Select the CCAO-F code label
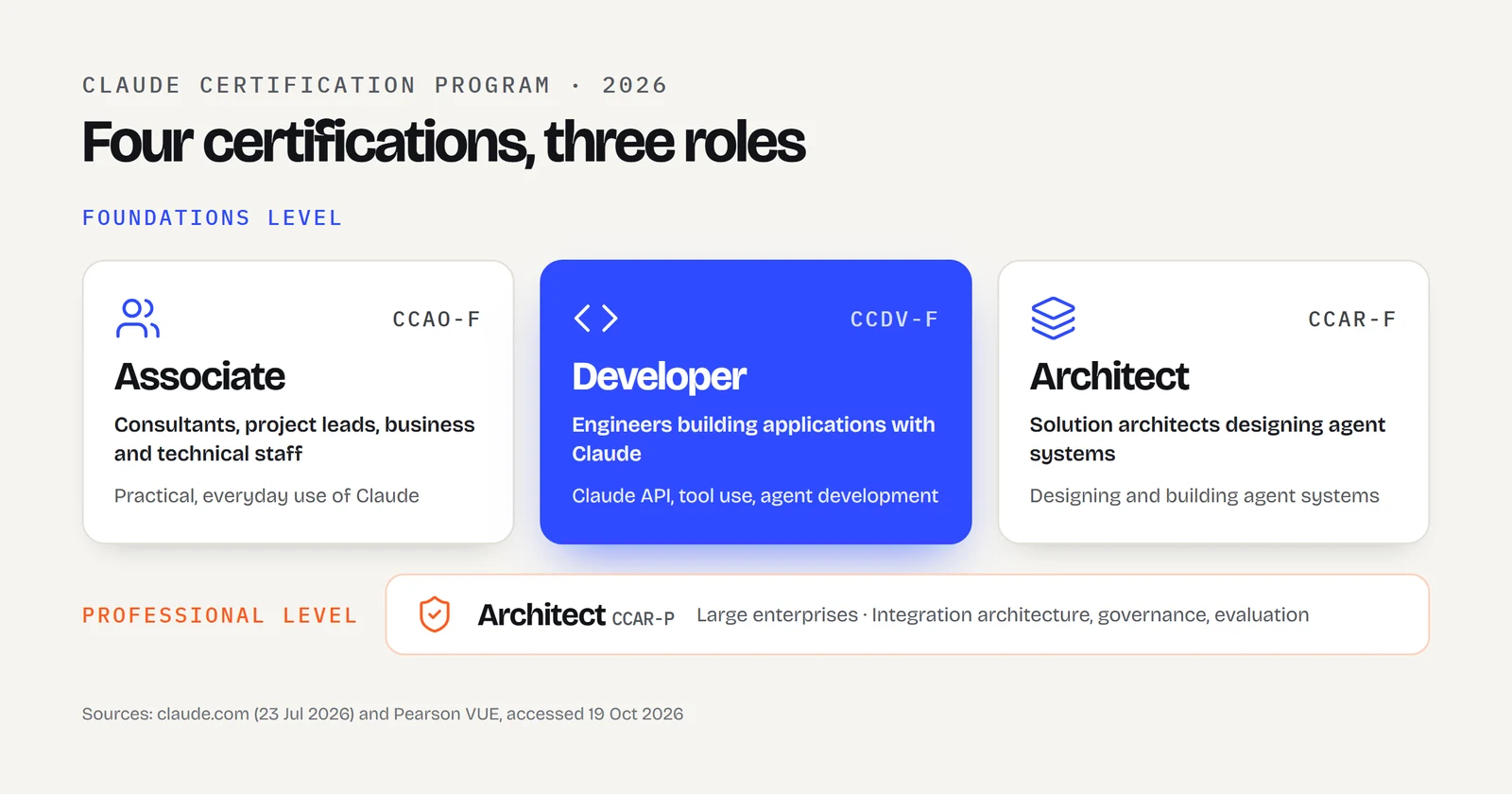1512x794 pixels. 437,319
